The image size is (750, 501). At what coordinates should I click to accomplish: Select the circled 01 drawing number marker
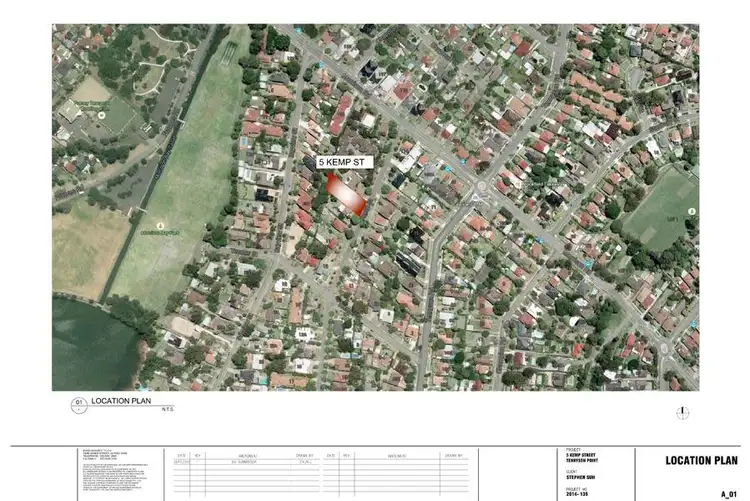click(78, 405)
